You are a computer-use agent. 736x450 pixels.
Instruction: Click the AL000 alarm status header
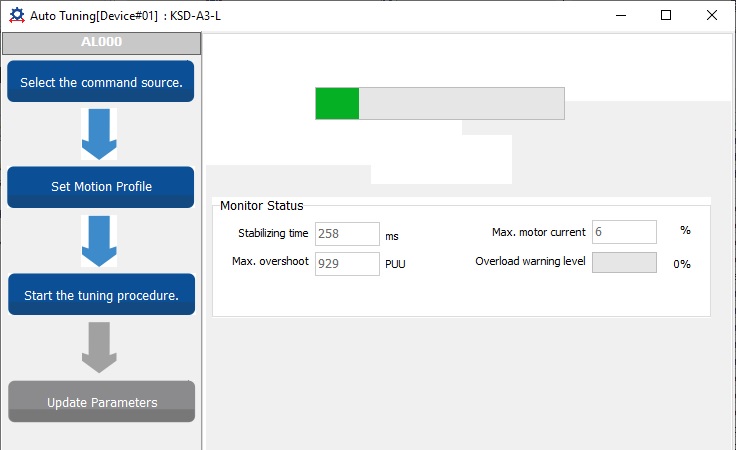click(x=101, y=43)
